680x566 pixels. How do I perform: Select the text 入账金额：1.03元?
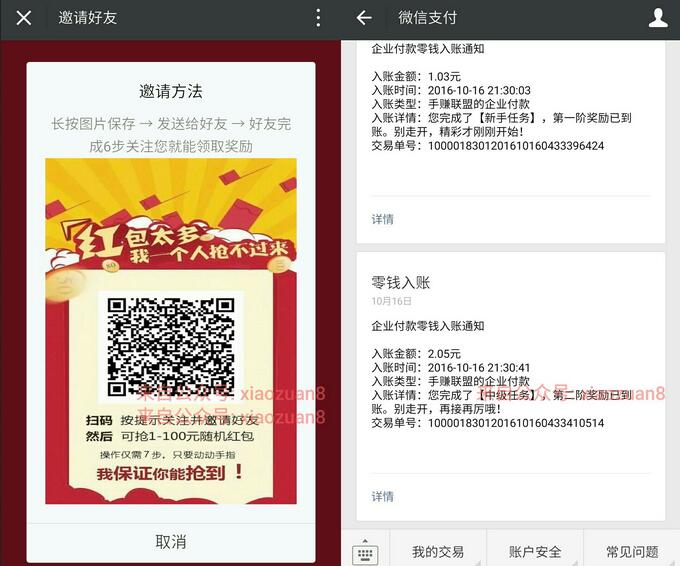416,77
